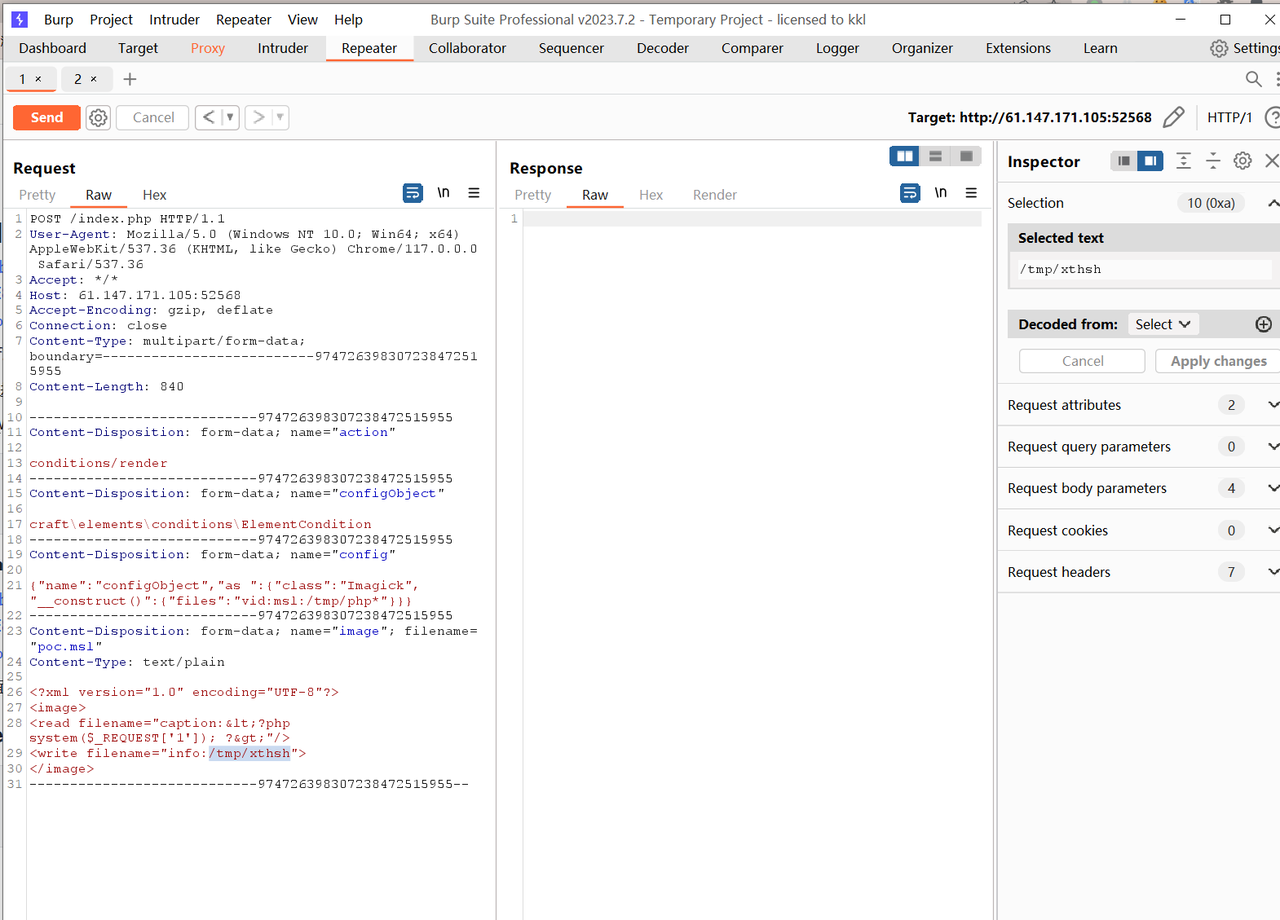Open Request editor hamburger menu
The height and width of the screenshot is (920, 1280).
[x=474, y=193]
